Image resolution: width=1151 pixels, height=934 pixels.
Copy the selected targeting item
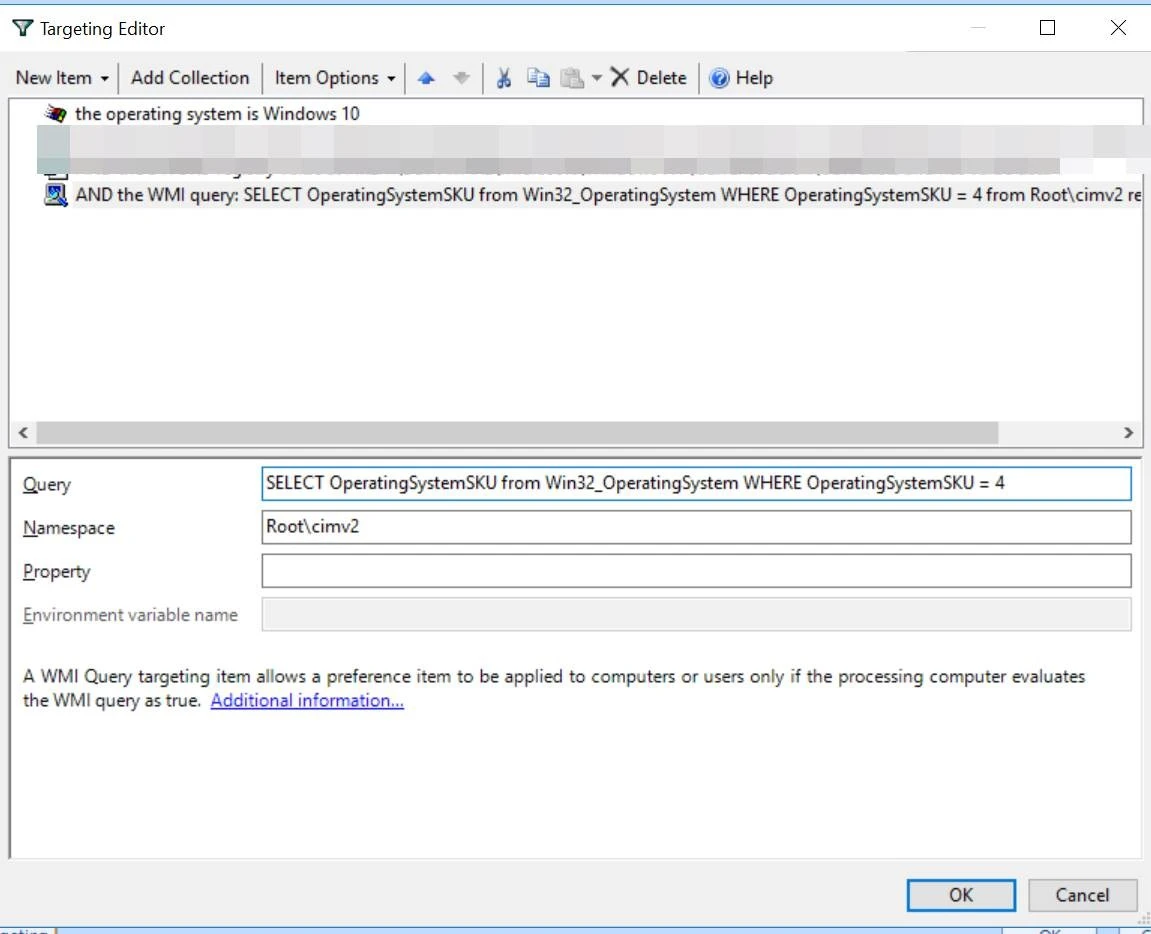(x=538, y=78)
